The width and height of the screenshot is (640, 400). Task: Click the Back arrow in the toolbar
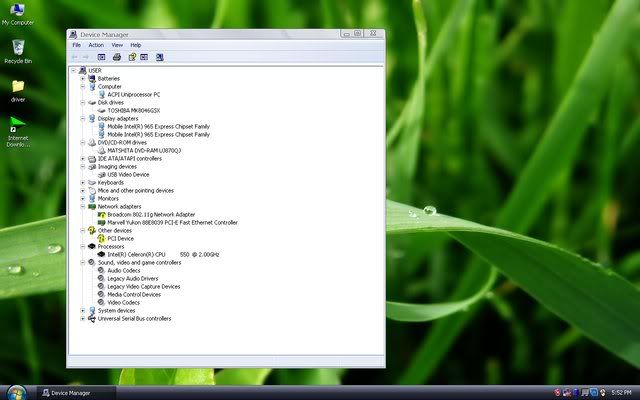click(75, 57)
